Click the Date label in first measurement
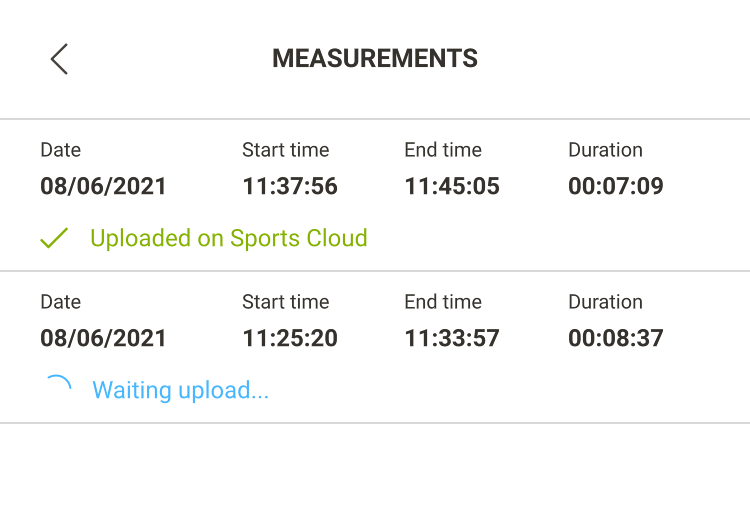The image size is (750, 507). click(x=61, y=150)
